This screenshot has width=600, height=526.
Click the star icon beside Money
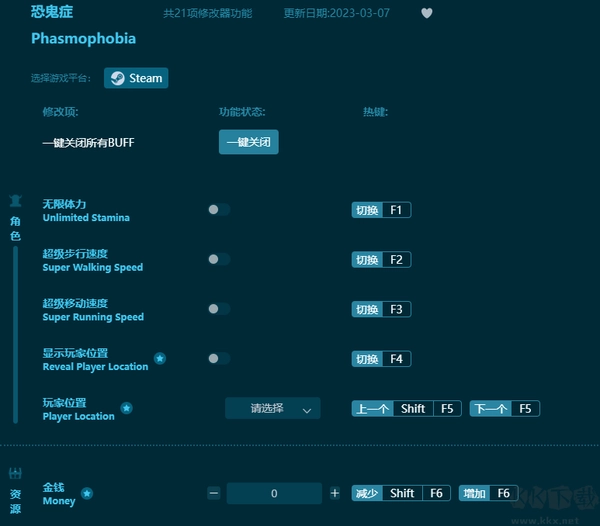tap(87, 493)
